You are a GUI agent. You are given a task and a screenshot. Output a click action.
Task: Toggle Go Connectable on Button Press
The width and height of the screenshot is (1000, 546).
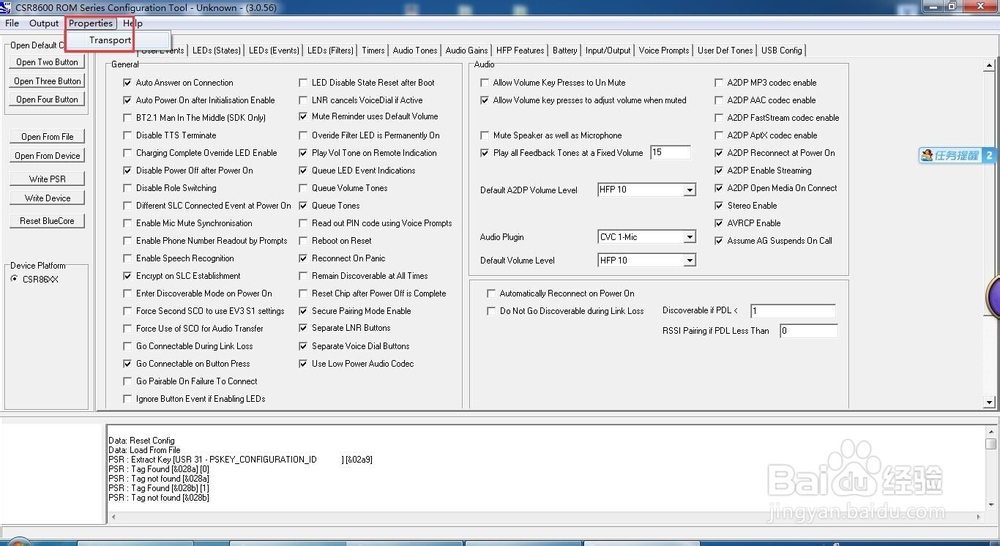click(127, 364)
